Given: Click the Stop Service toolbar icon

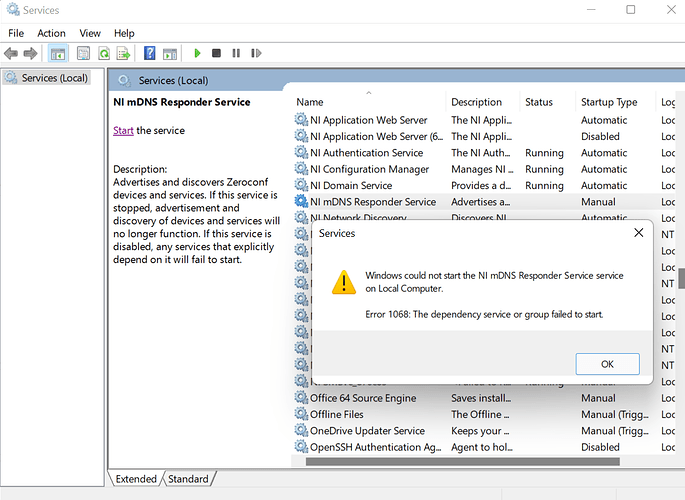Looking at the screenshot, I should coord(216,53).
